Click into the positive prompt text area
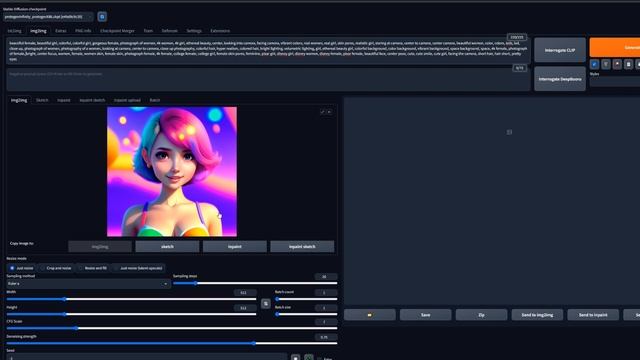 [x=268, y=51]
